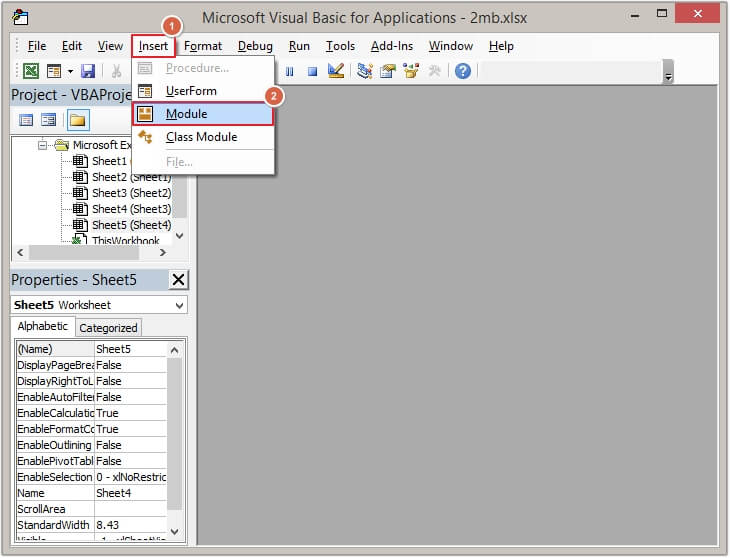Click the StandardWidth value field 8.43
This screenshot has height=558, width=730.
click(128, 525)
